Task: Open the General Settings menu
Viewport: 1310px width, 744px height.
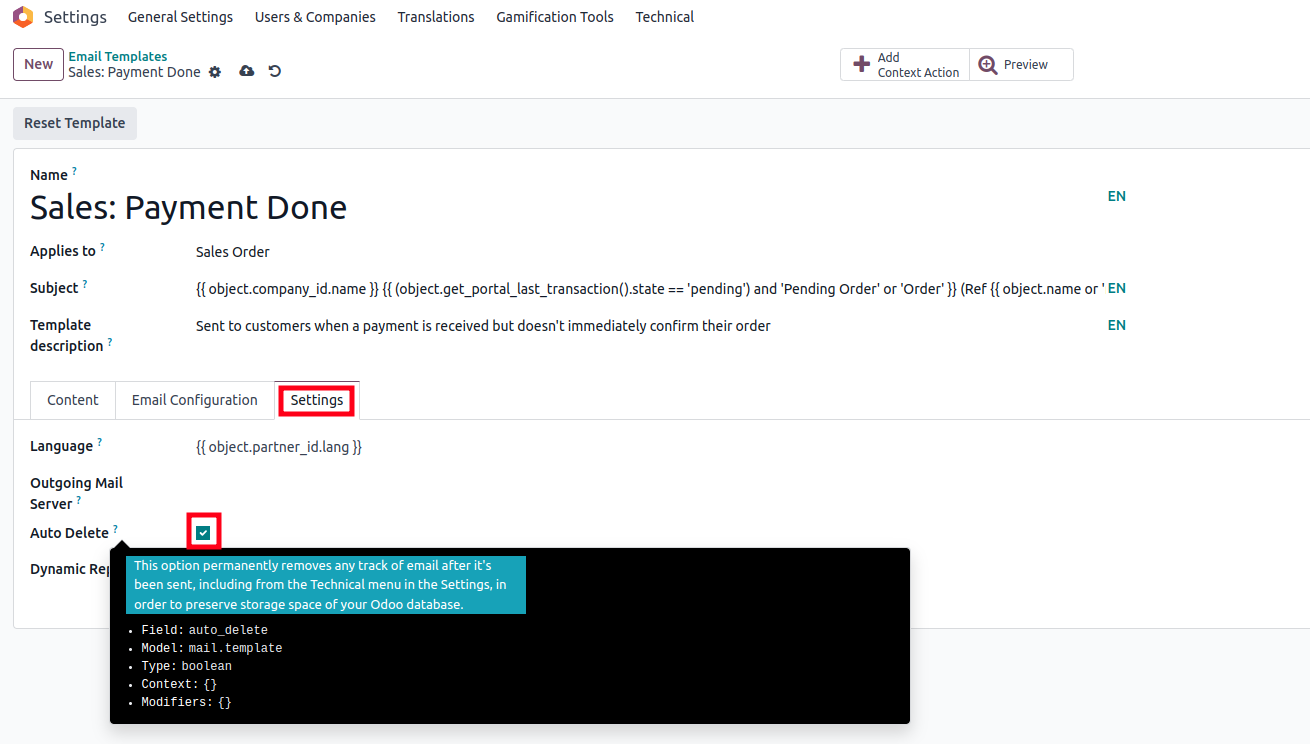Action: [x=180, y=17]
